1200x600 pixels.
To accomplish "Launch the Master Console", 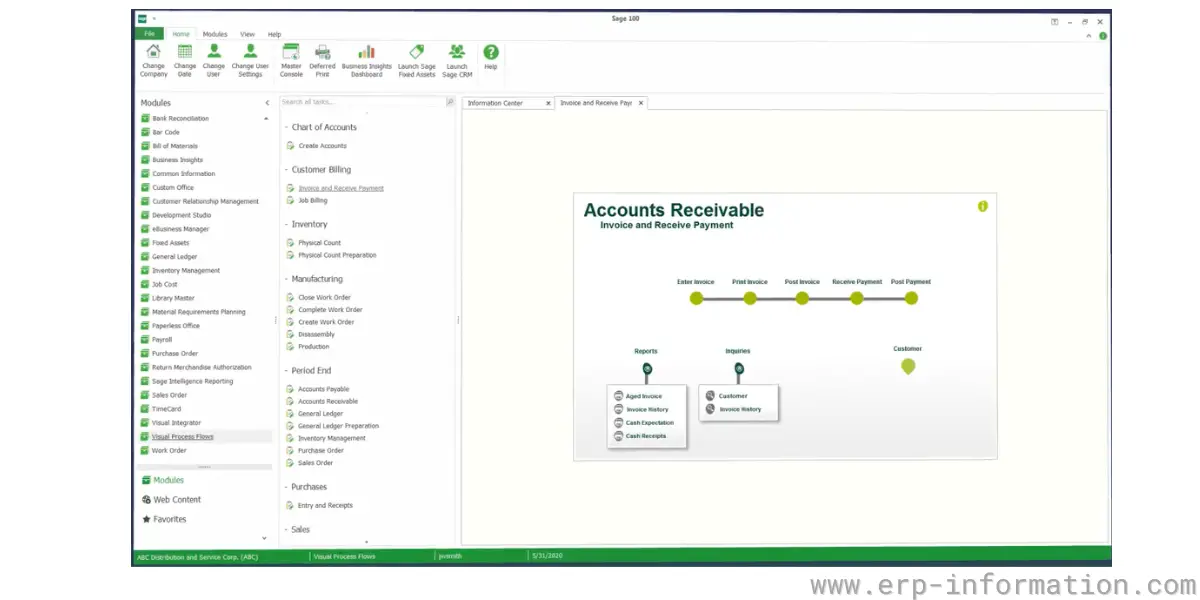I will click(291, 60).
